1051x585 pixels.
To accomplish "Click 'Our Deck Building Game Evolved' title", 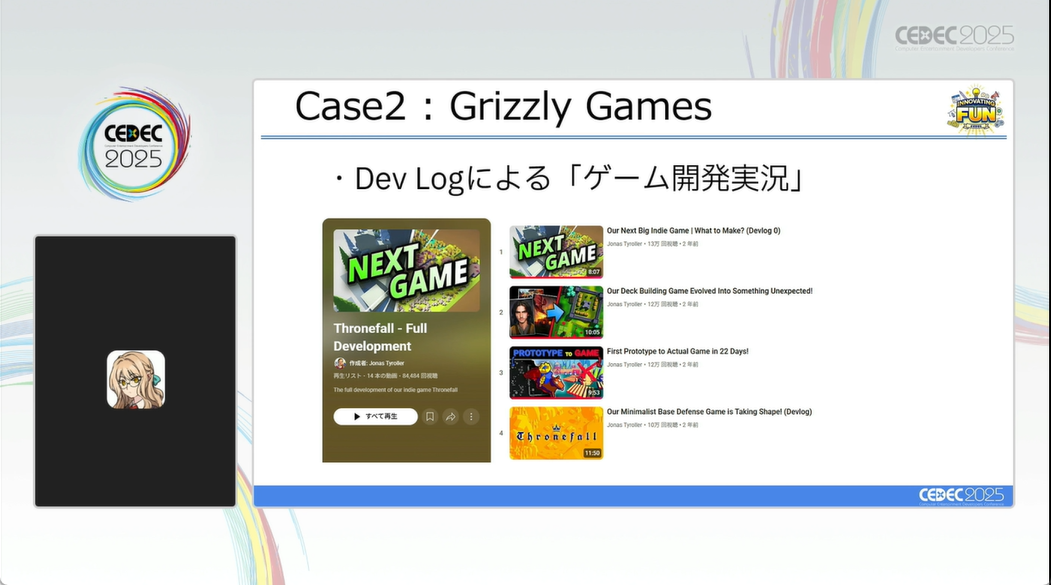I will (x=709, y=291).
